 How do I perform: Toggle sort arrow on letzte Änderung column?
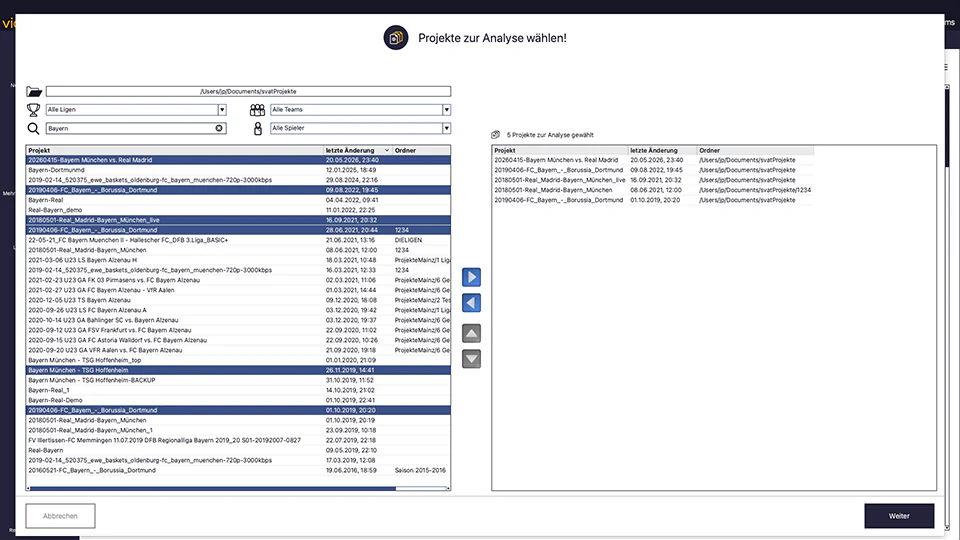[x=387, y=150]
